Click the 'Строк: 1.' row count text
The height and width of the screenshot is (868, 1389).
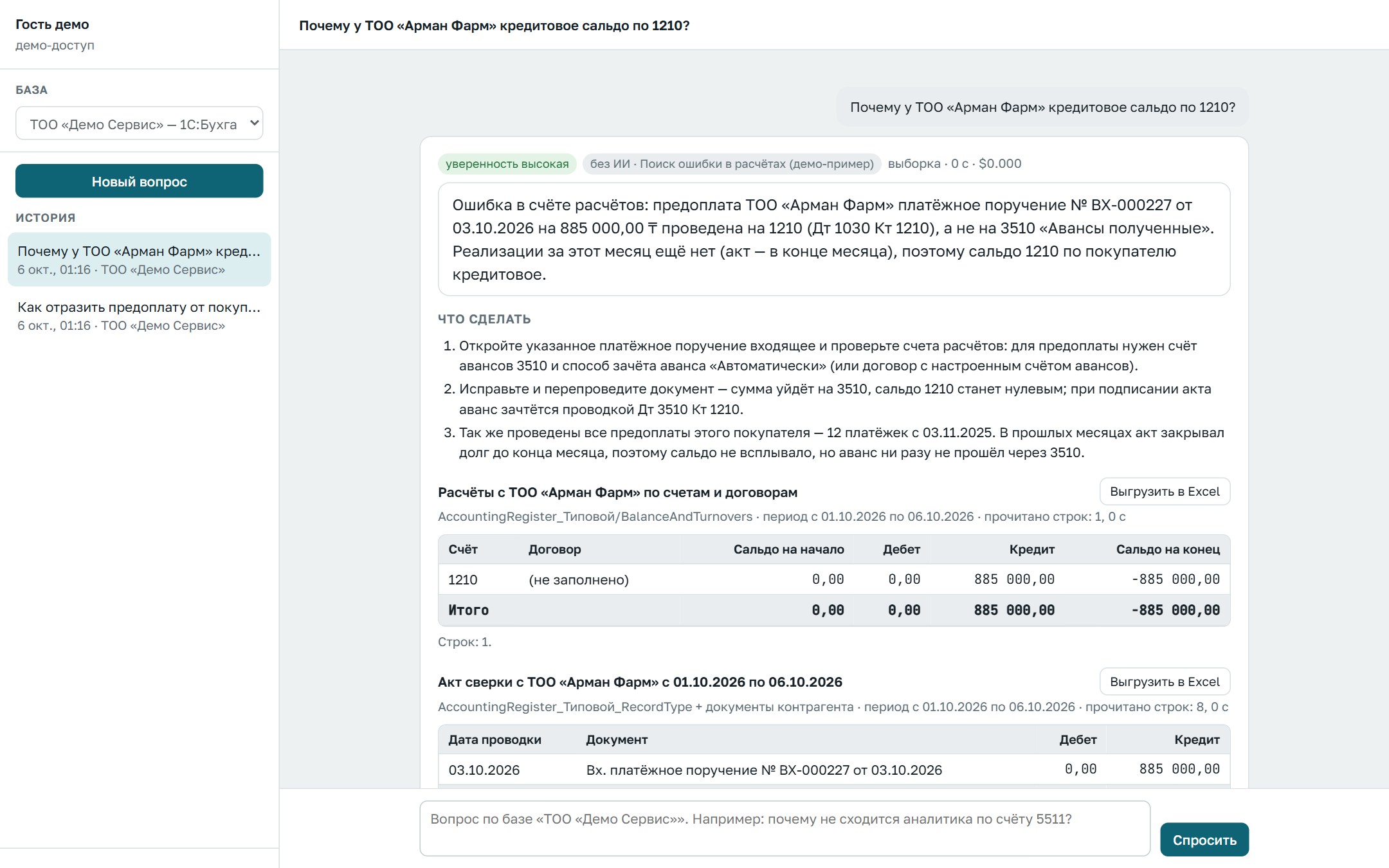click(464, 642)
